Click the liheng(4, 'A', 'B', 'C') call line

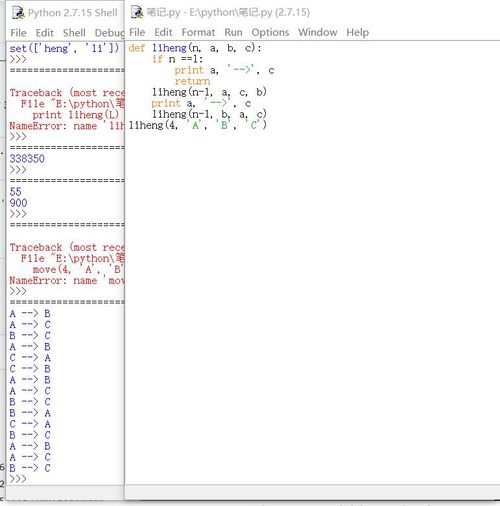tap(198, 125)
